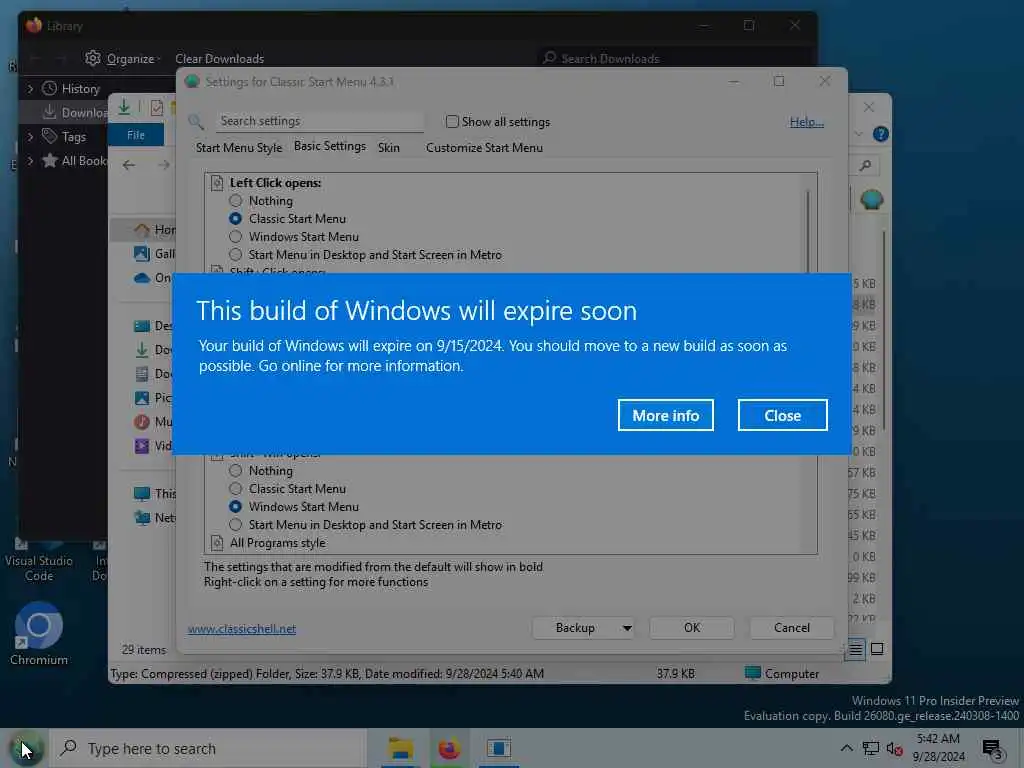Click the network tray icon
Screen dimensions: 1024x768
click(x=871, y=748)
